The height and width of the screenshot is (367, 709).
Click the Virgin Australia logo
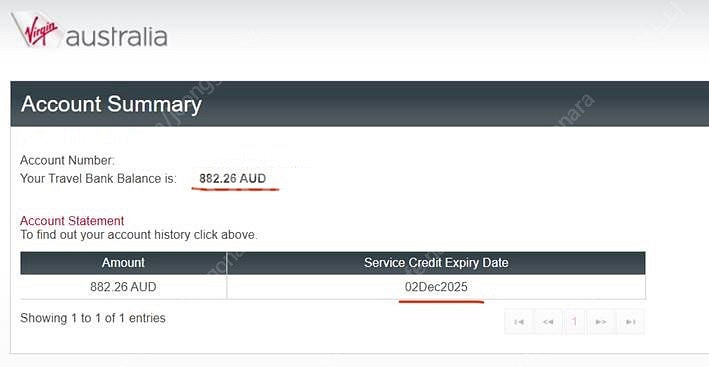click(90, 31)
